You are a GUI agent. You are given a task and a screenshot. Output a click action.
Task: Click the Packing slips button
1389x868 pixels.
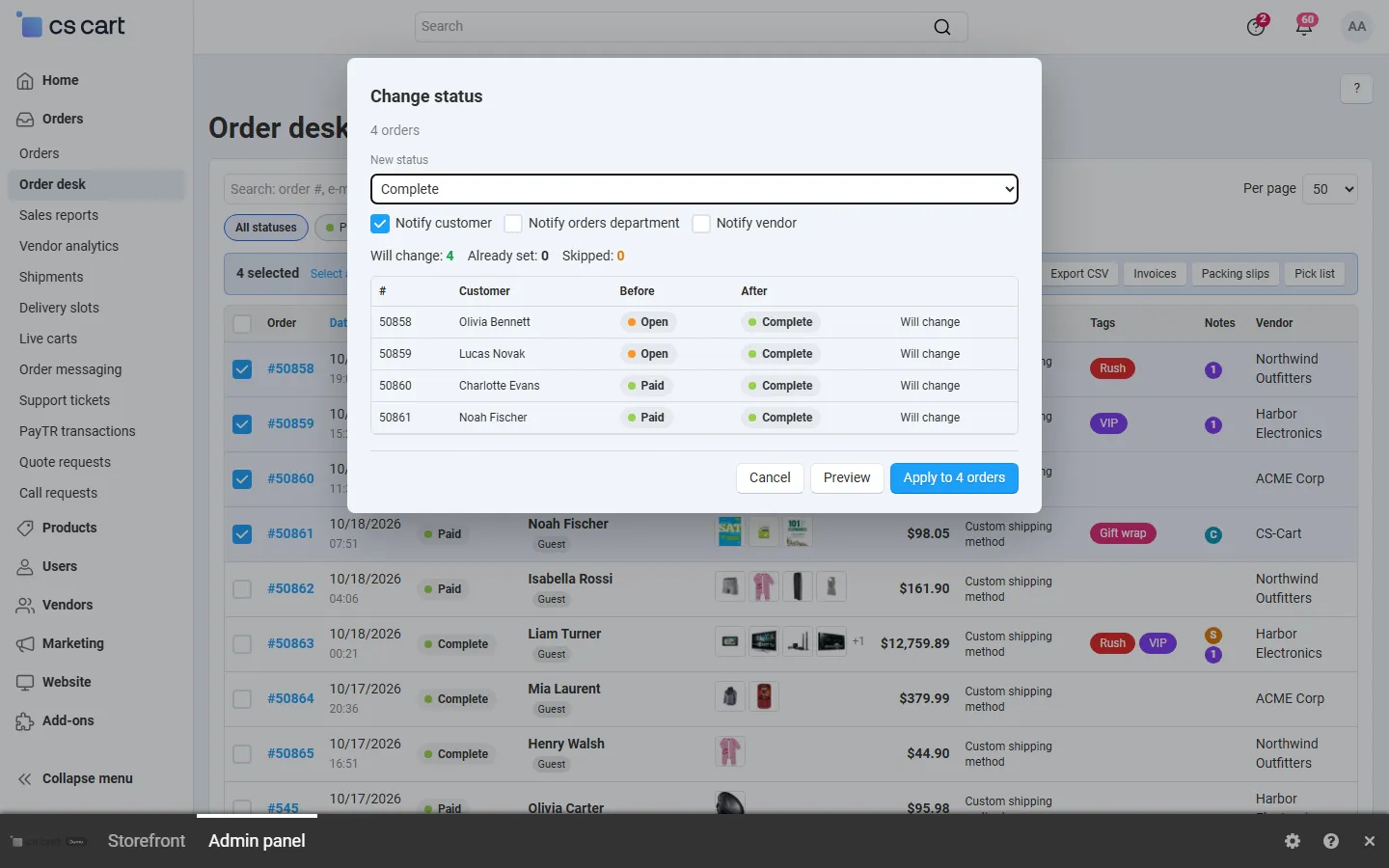(1236, 274)
